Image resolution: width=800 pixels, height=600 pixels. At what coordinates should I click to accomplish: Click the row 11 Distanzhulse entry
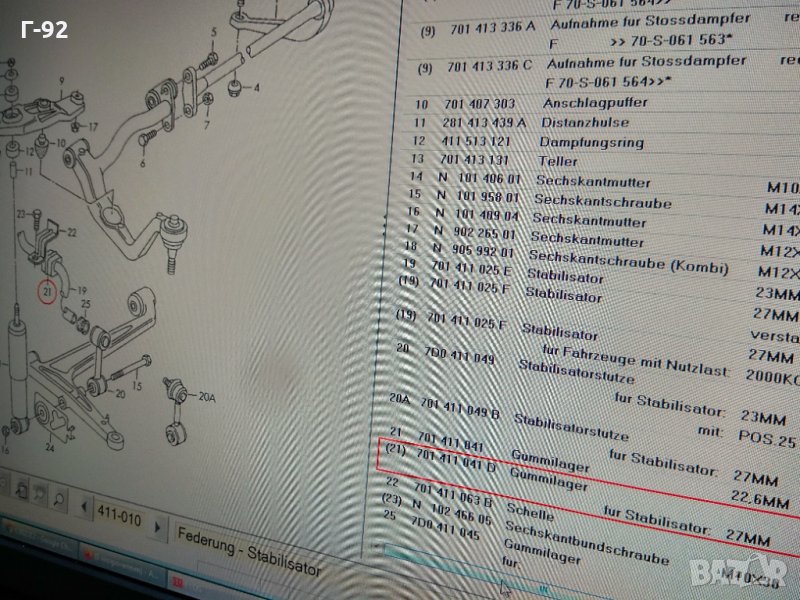520,122
